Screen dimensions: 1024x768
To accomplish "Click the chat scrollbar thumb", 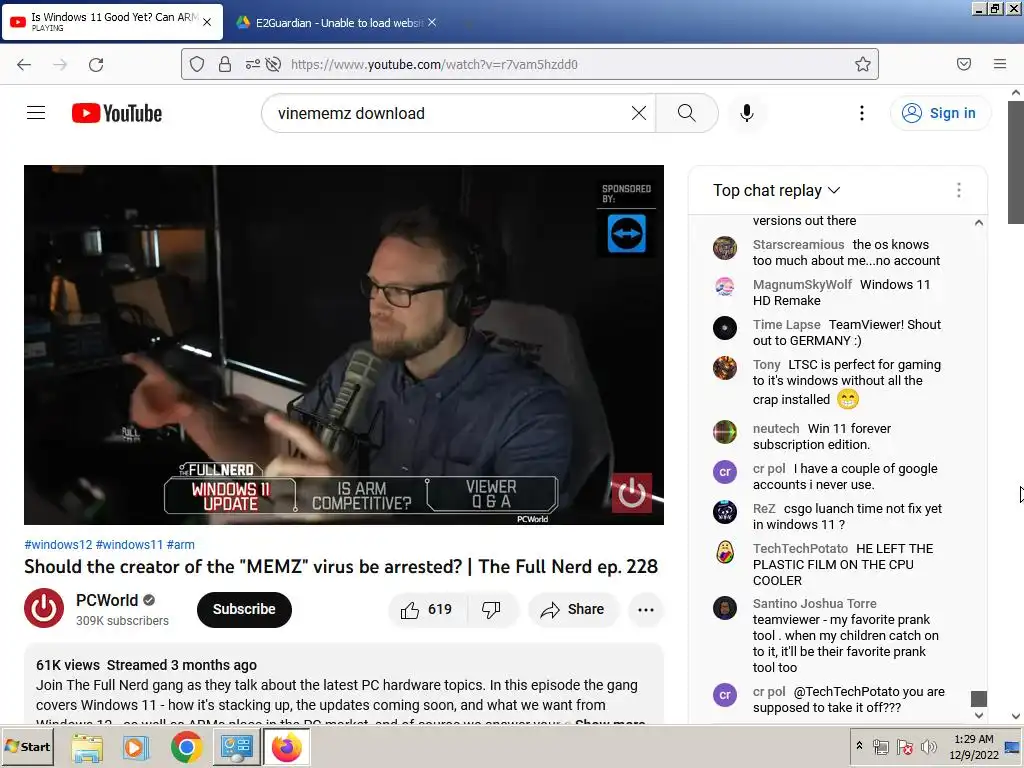I will [978, 698].
